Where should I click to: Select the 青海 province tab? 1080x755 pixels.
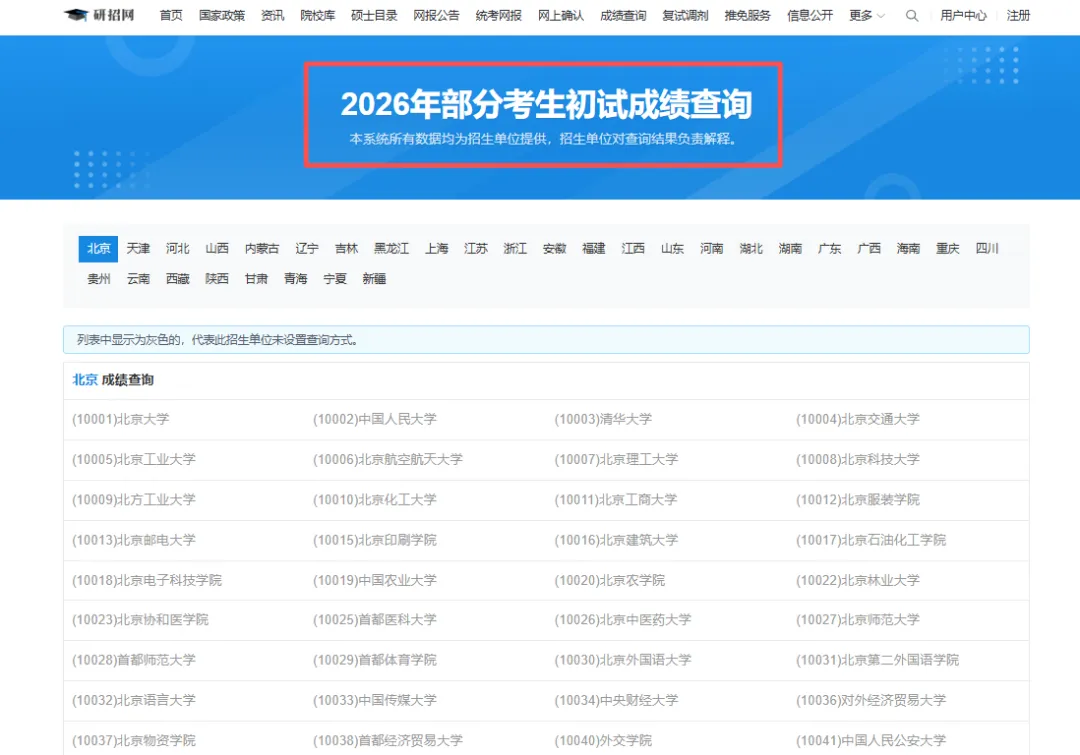click(x=295, y=279)
